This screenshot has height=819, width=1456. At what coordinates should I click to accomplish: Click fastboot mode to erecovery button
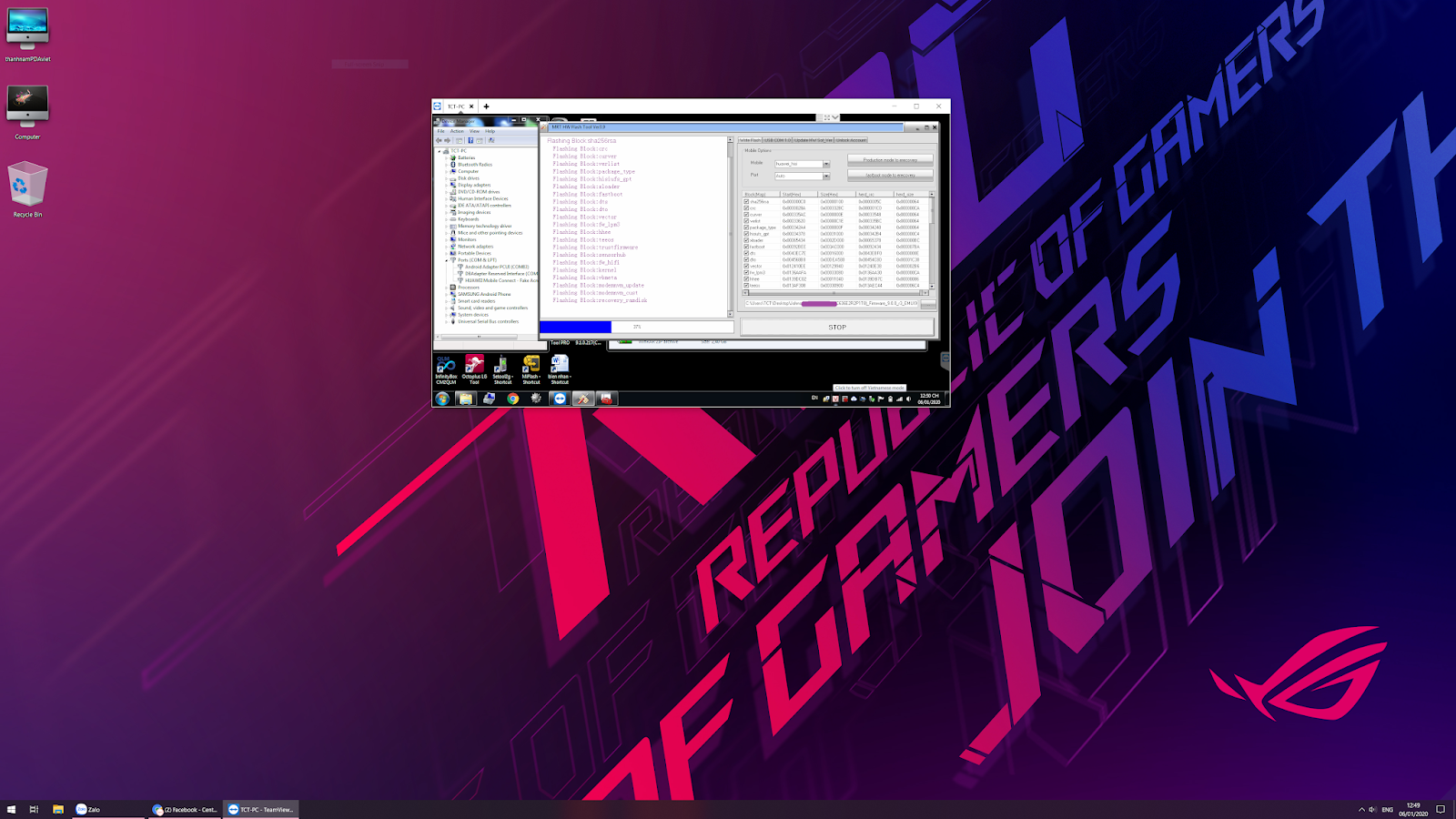tap(890, 175)
